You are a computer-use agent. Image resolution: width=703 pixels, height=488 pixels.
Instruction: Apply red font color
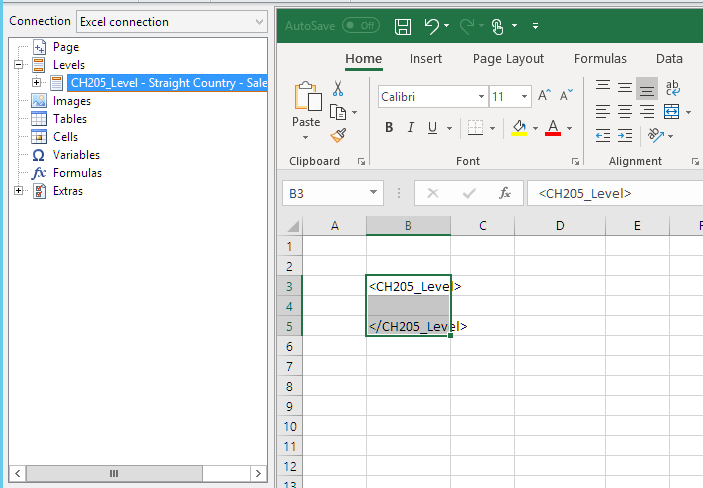click(553, 128)
